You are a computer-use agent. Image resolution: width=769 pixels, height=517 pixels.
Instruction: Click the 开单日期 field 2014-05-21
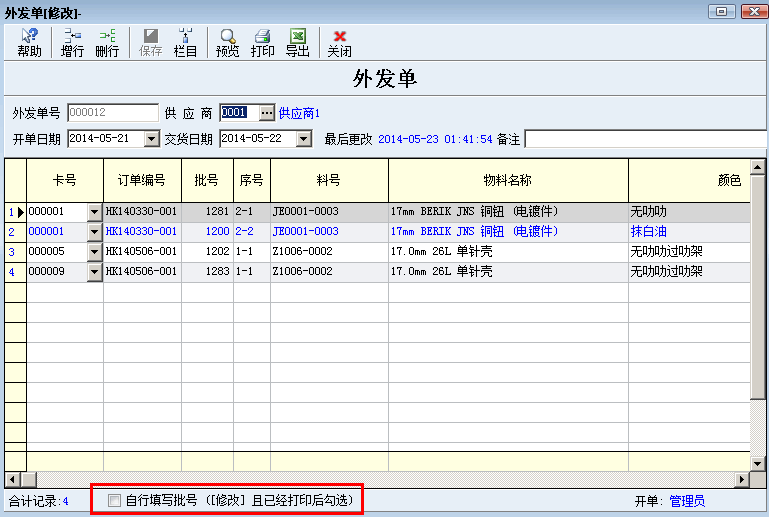click(x=106, y=139)
